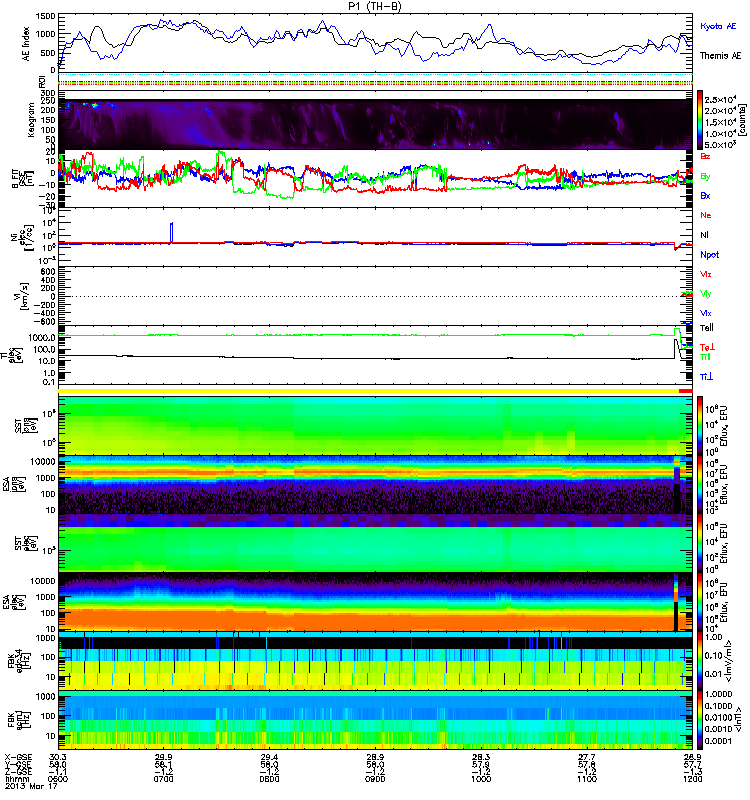Select the black Ni legend label
This screenshot has width=750, height=800.
[704, 235]
